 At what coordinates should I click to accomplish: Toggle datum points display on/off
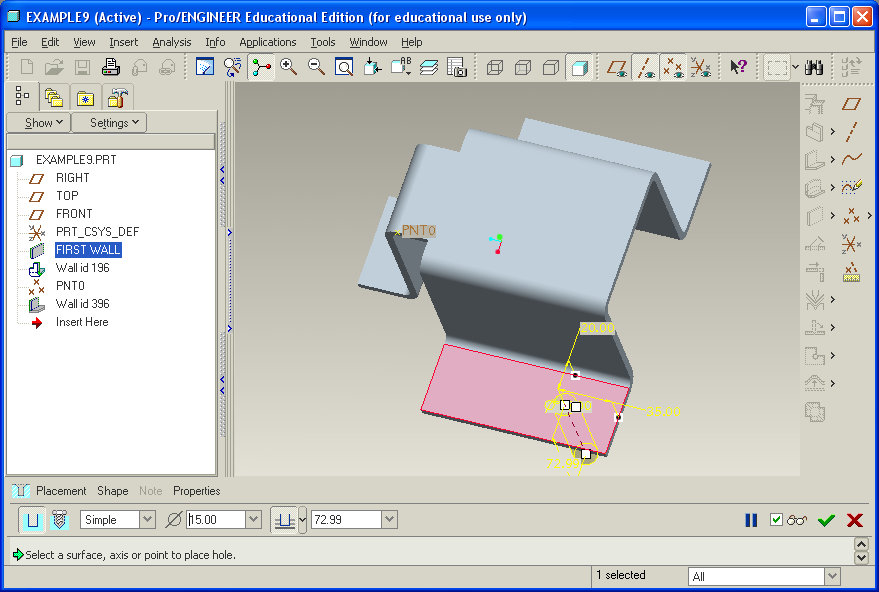click(x=673, y=67)
